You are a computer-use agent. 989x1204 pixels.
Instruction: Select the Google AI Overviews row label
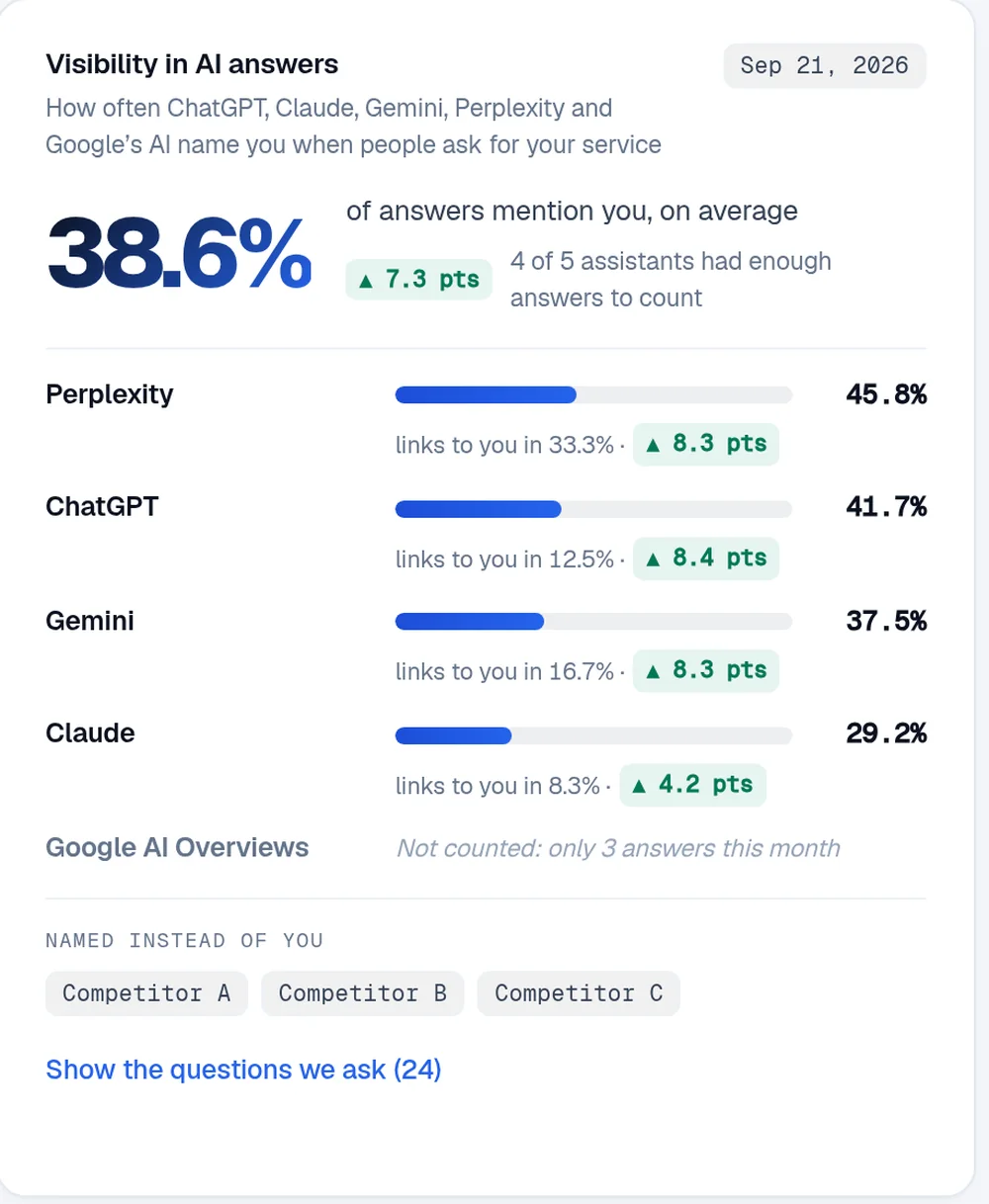(177, 847)
